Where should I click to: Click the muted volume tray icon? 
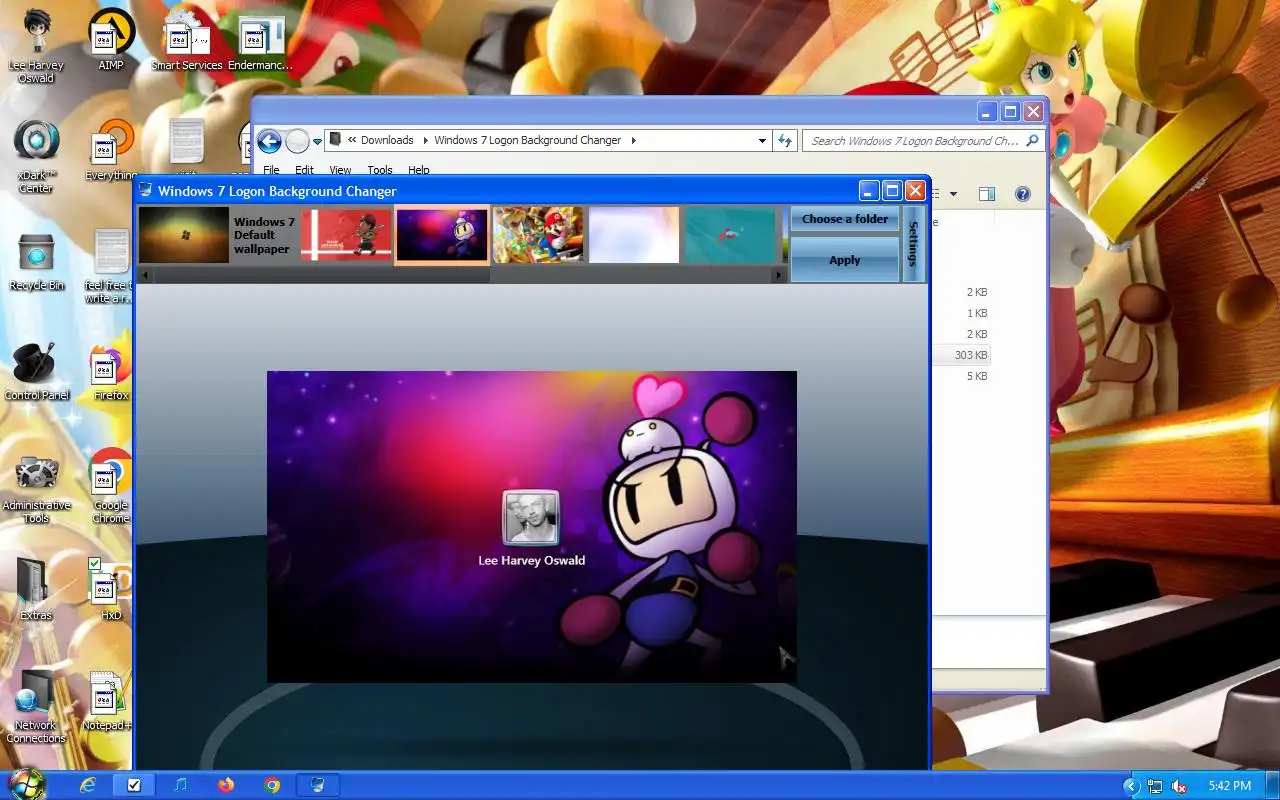pyautogui.click(x=1179, y=786)
